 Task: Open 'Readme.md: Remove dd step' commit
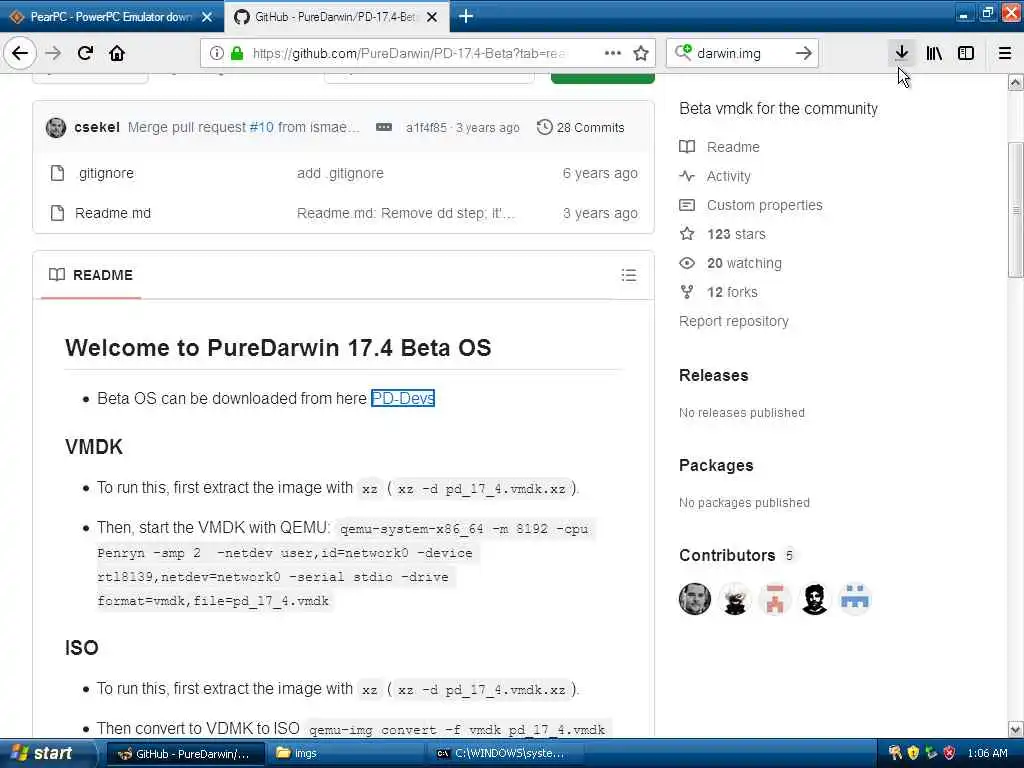click(x=406, y=213)
